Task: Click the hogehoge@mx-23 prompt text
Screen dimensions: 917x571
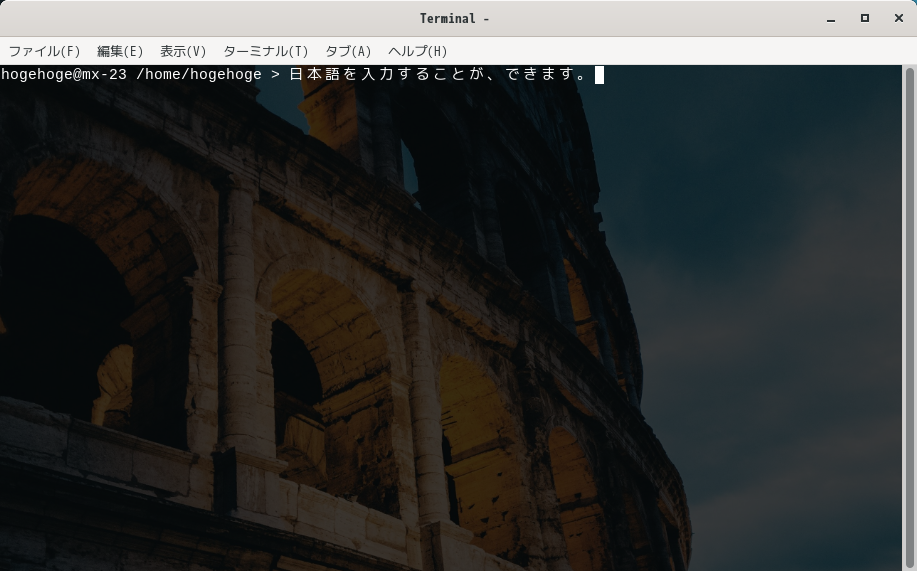Action: [x=64, y=74]
